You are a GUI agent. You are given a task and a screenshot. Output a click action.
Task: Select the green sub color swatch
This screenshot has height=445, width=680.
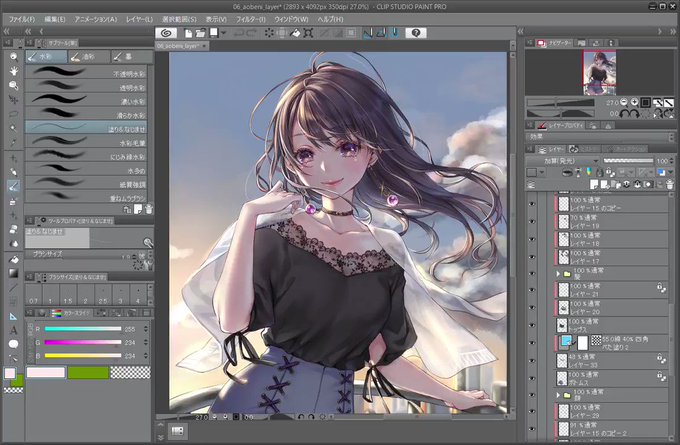click(x=88, y=373)
